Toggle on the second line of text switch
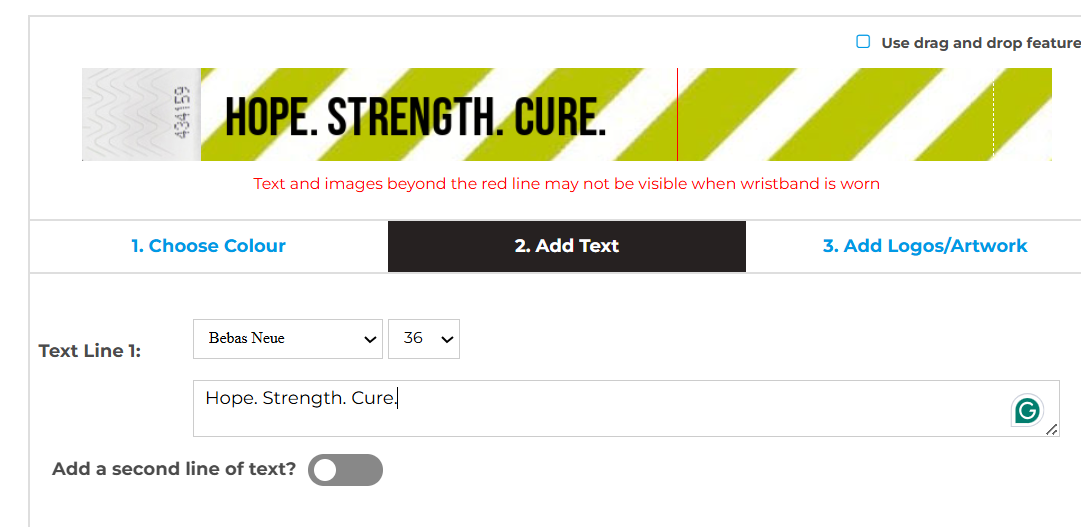 coord(345,470)
